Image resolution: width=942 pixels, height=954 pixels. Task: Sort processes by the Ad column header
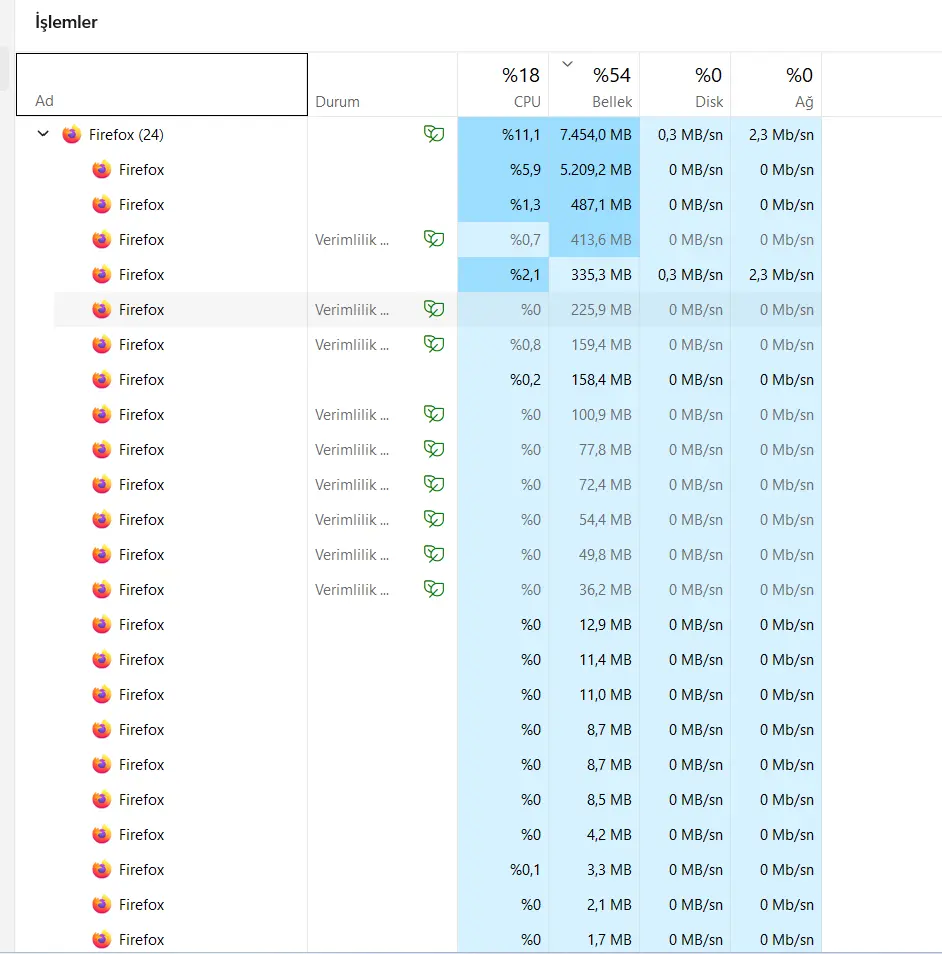(162, 84)
